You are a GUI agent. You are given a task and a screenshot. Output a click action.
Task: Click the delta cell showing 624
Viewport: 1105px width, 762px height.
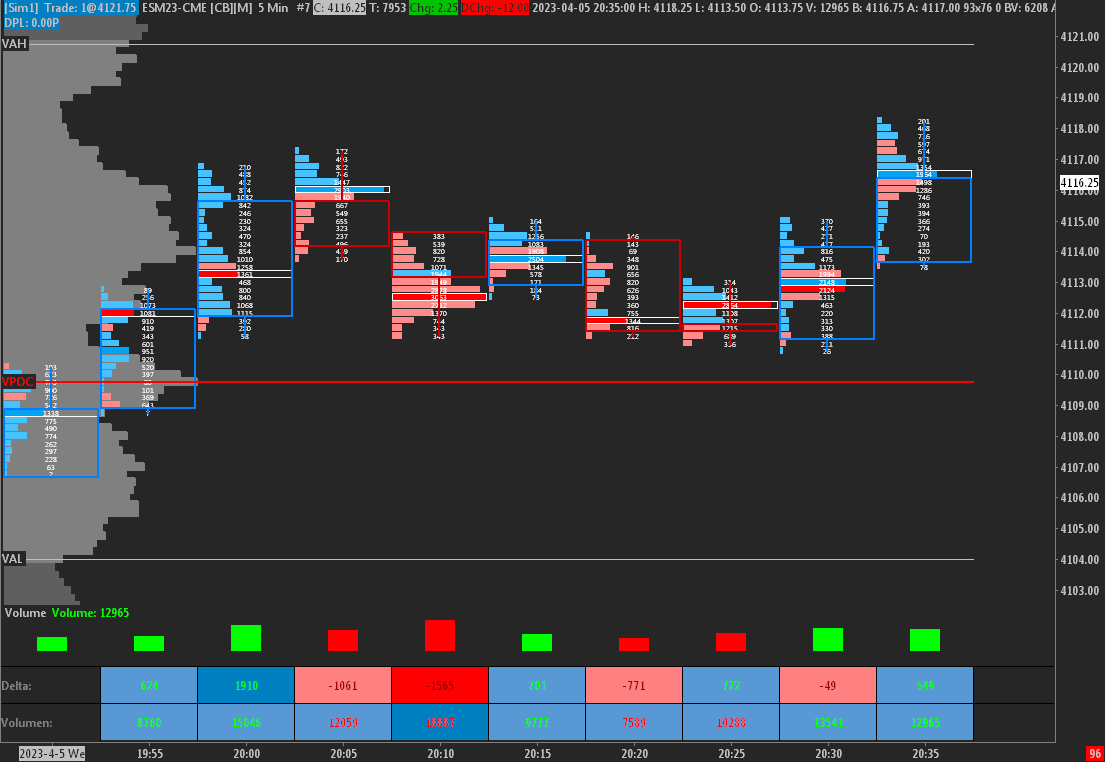pyautogui.click(x=149, y=685)
